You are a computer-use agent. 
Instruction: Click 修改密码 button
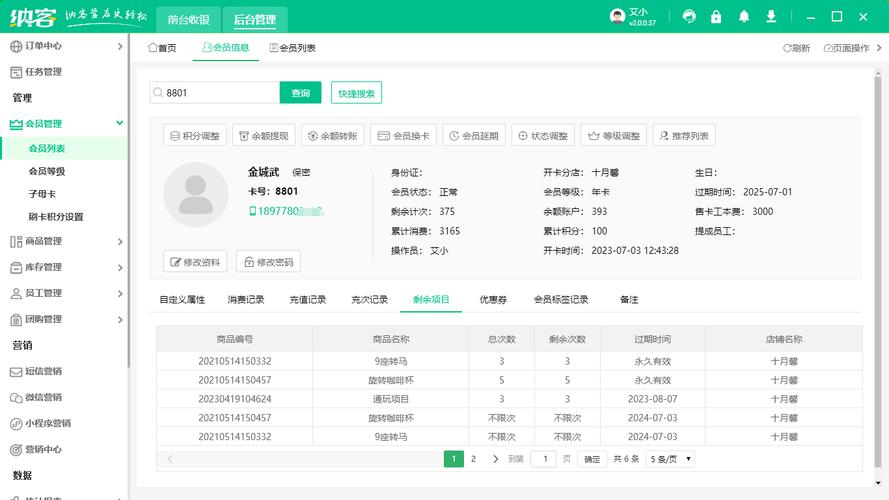click(268, 262)
